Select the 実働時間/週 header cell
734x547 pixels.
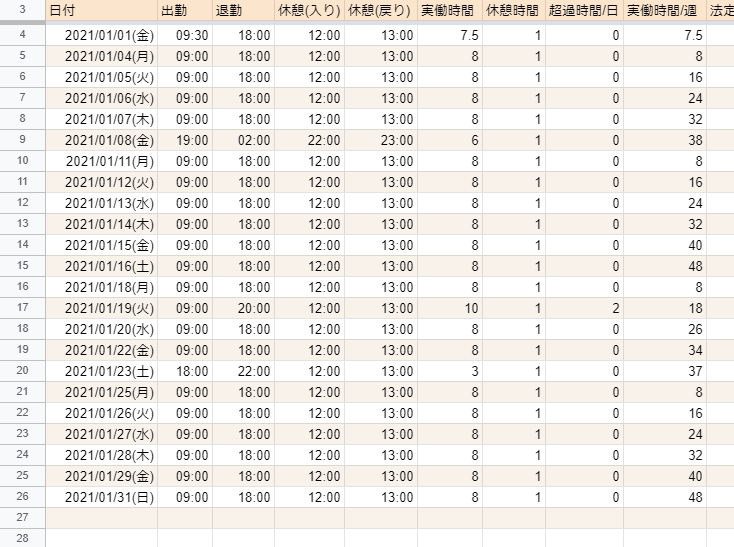point(665,10)
